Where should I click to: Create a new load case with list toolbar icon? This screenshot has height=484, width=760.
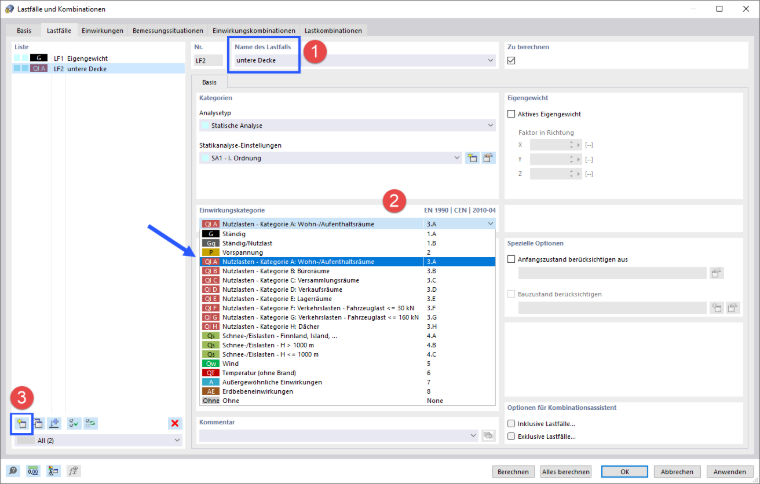(x=22, y=423)
